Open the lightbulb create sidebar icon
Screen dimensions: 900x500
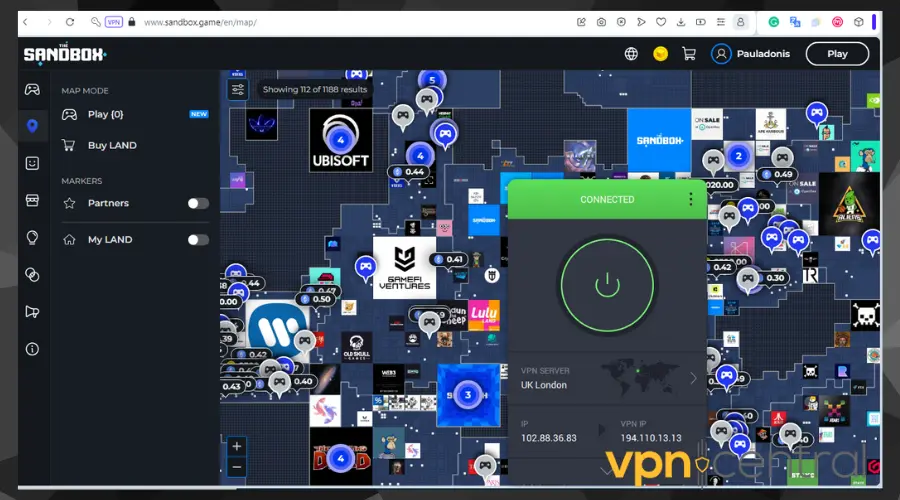[32, 237]
